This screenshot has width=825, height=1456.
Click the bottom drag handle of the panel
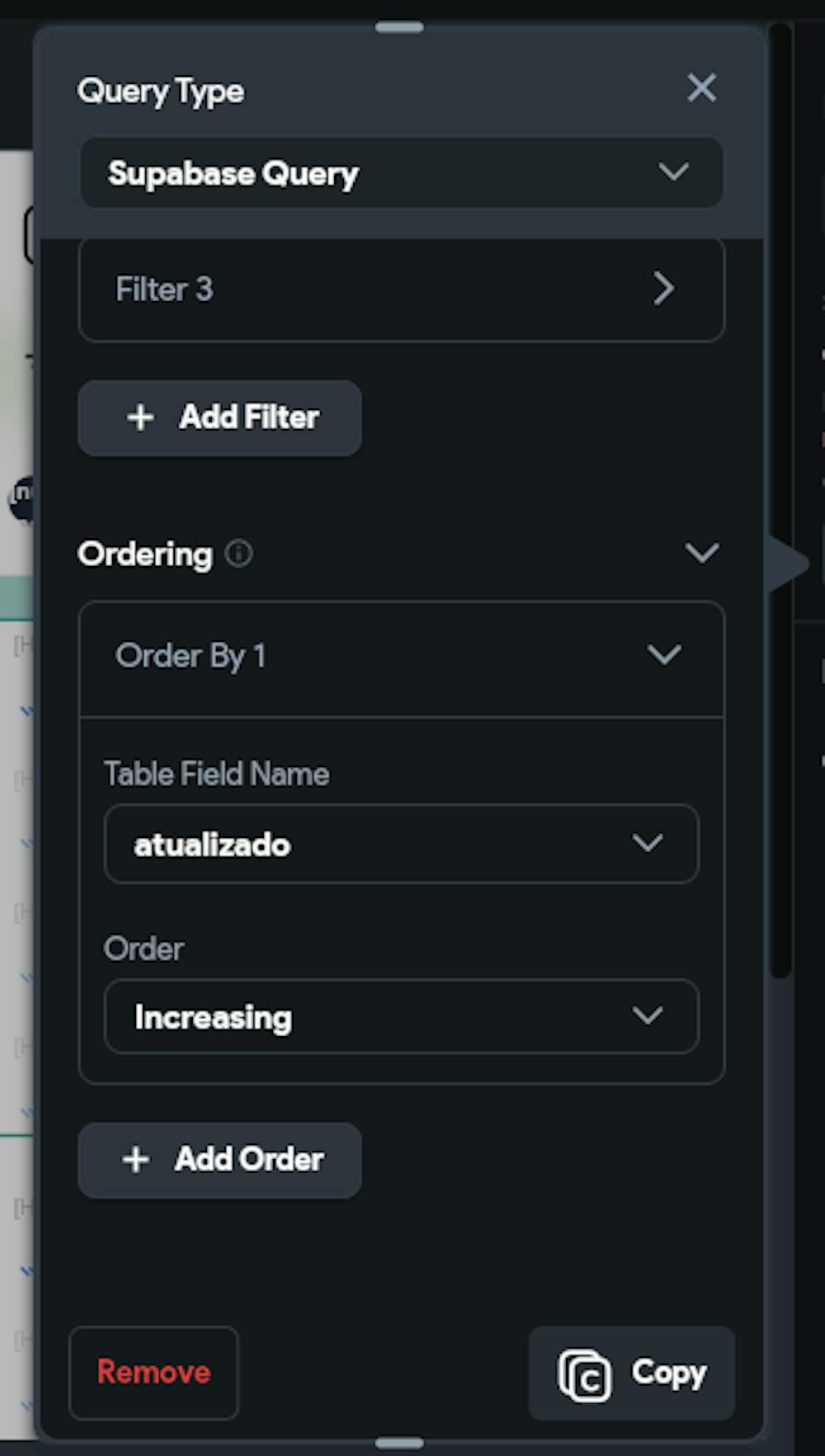pos(399,1444)
